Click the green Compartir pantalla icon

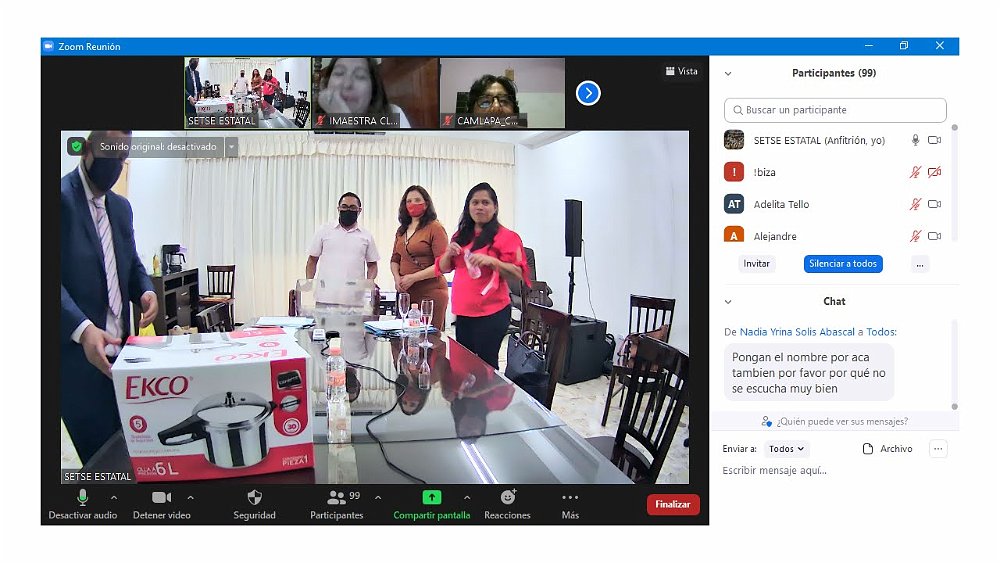[x=431, y=497]
